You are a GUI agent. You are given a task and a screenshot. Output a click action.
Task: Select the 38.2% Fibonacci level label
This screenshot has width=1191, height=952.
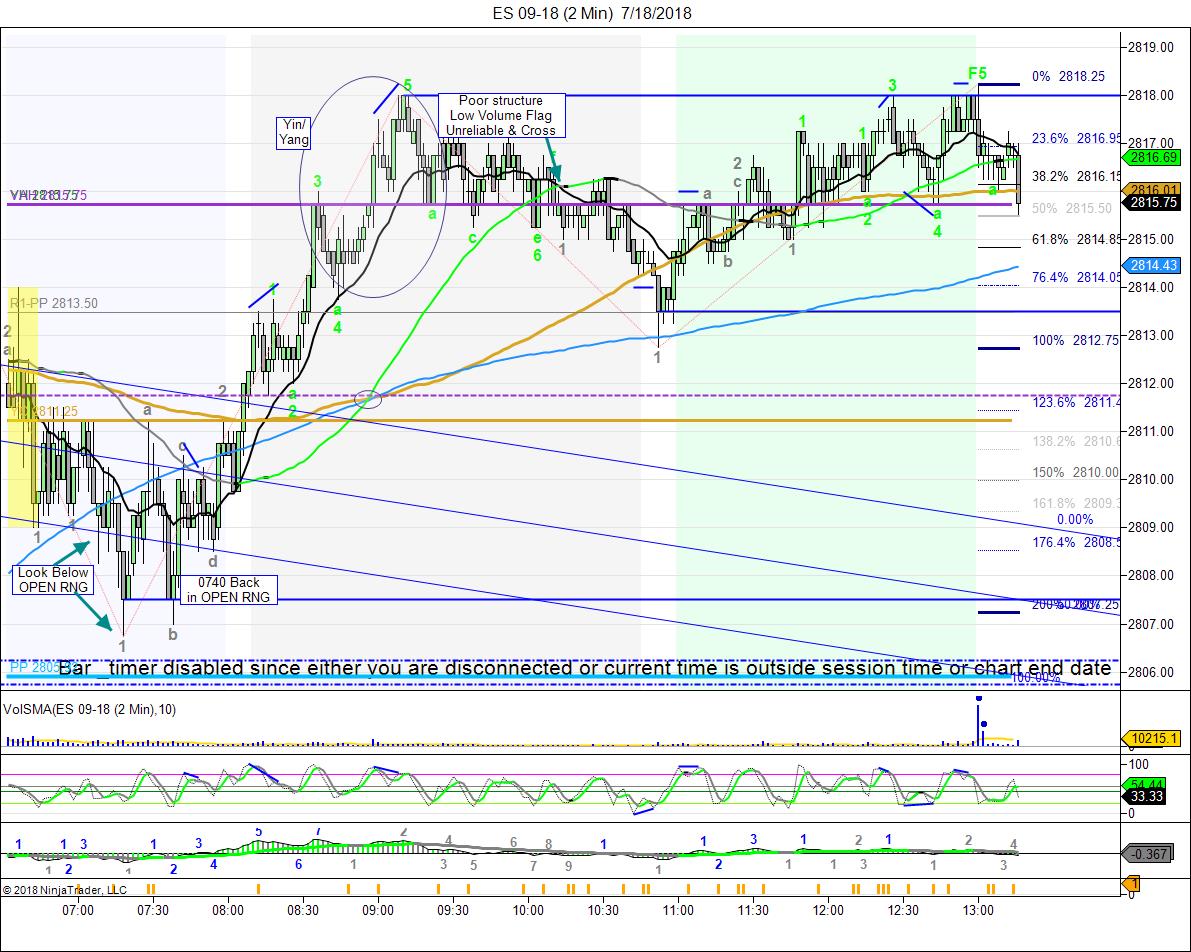pos(1076,176)
